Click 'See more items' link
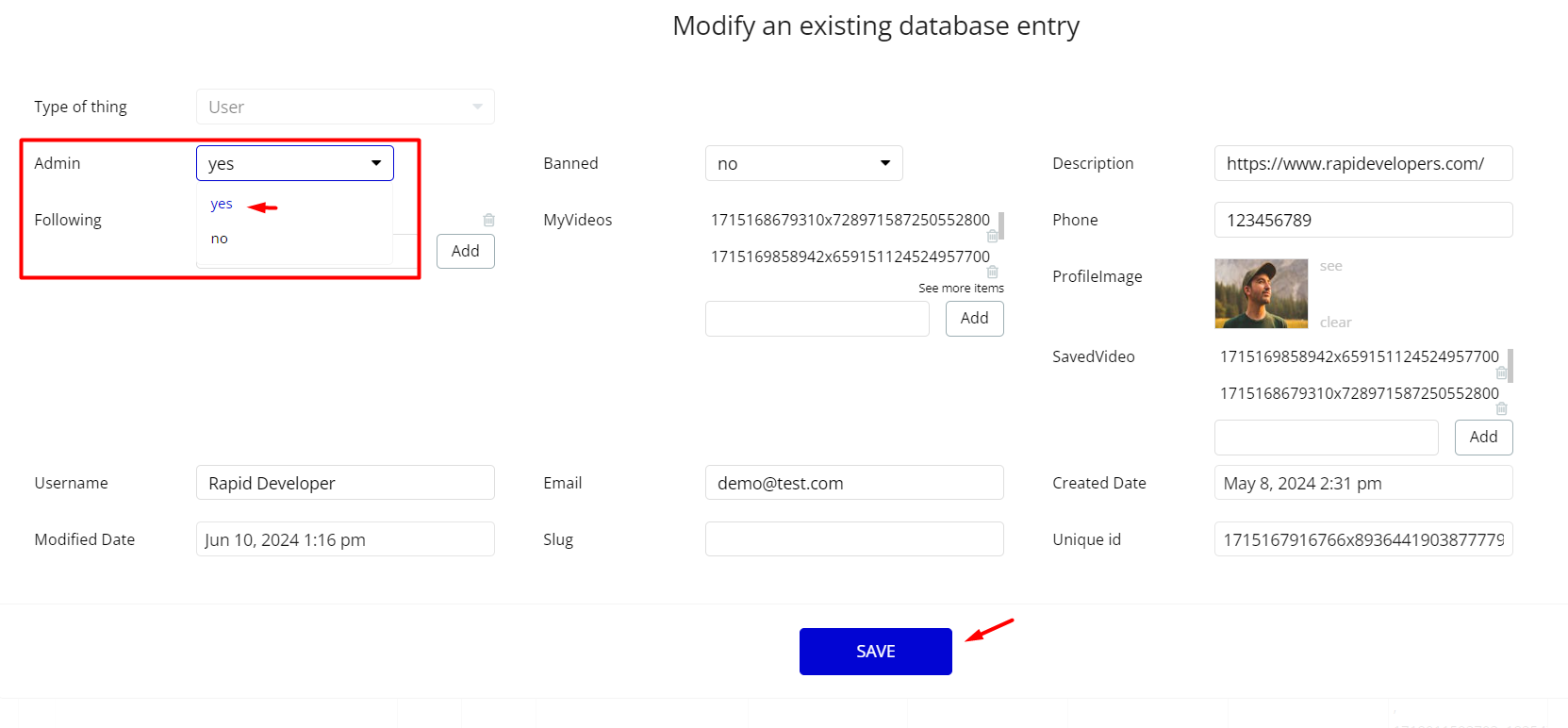Image resolution: width=1568 pixels, height=728 pixels. pyautogui.click(x=961, y=289)
